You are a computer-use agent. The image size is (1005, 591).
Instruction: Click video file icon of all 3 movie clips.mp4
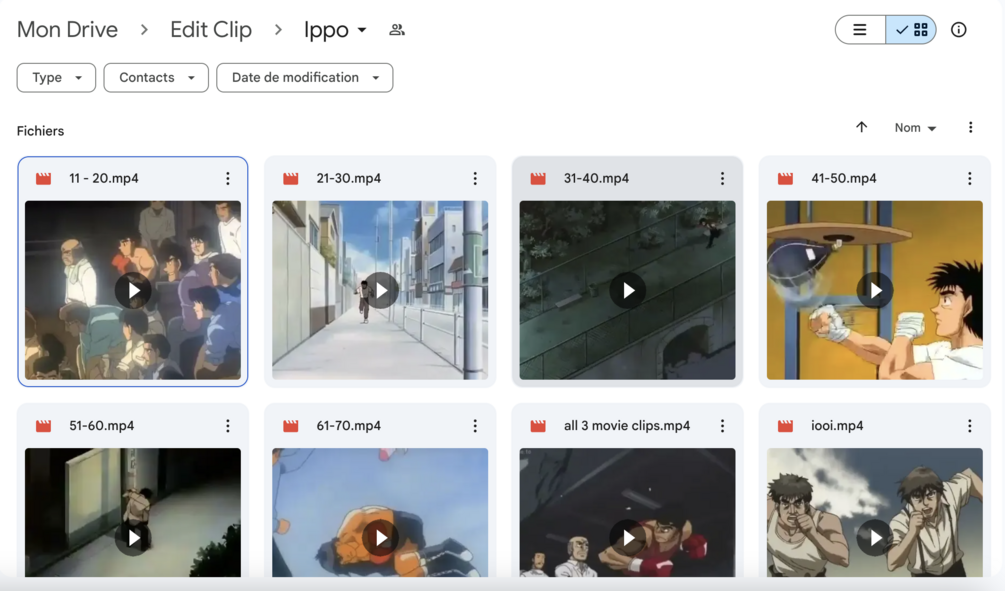[538, 426]
